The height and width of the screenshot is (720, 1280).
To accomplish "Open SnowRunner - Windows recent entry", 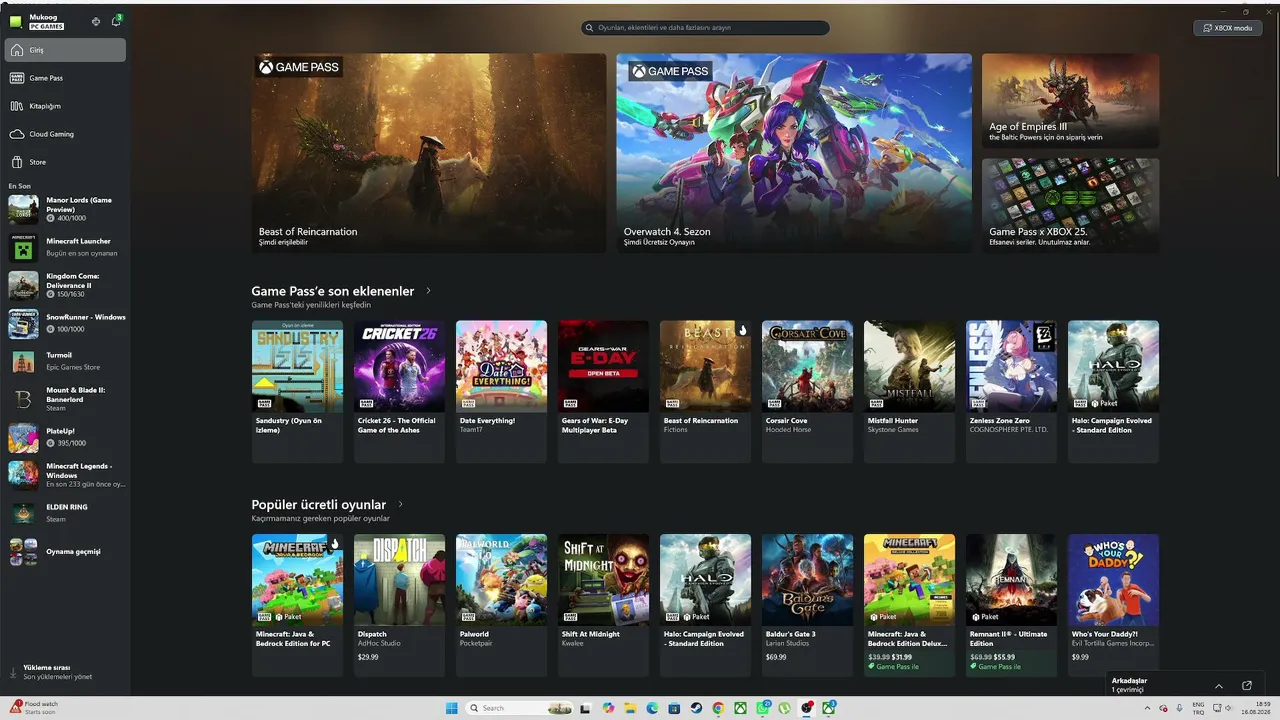I will [67, 323].
